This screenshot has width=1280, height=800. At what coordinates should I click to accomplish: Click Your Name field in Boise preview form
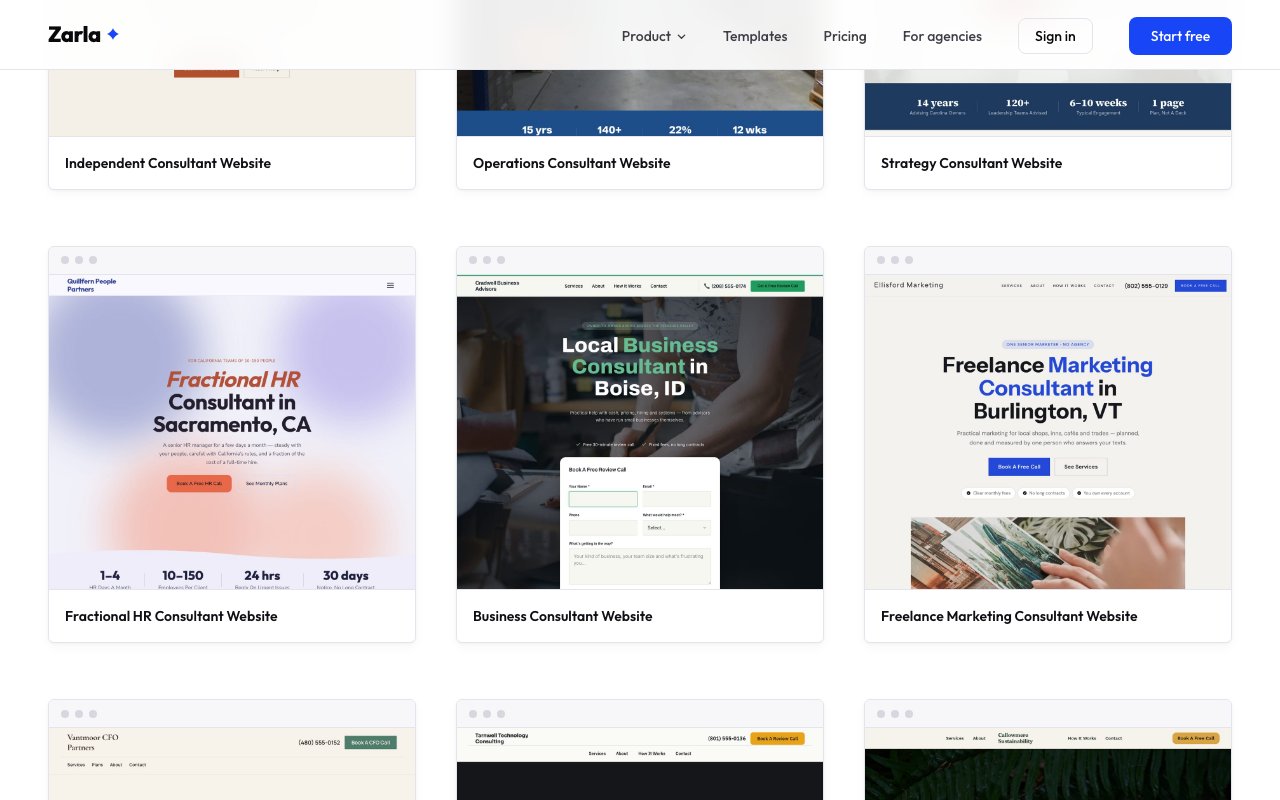(603, 498)
